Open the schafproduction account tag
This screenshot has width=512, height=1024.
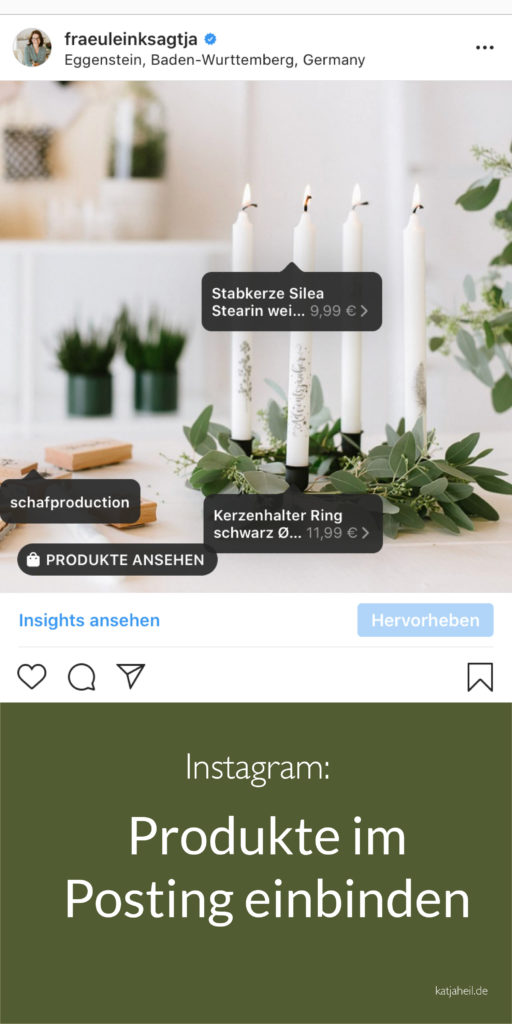point(70,502)
